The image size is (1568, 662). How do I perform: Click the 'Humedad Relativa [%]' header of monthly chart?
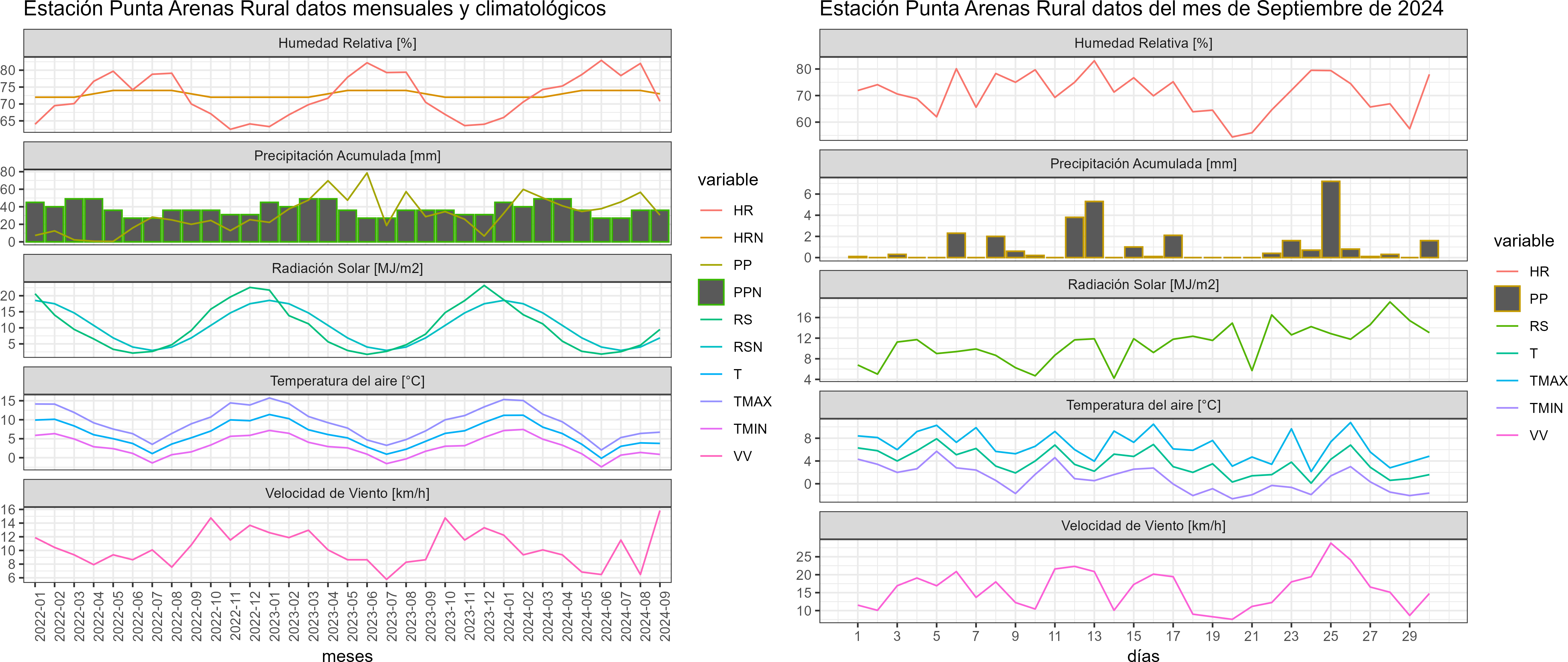pyautogui.click(x=347, y=43)
